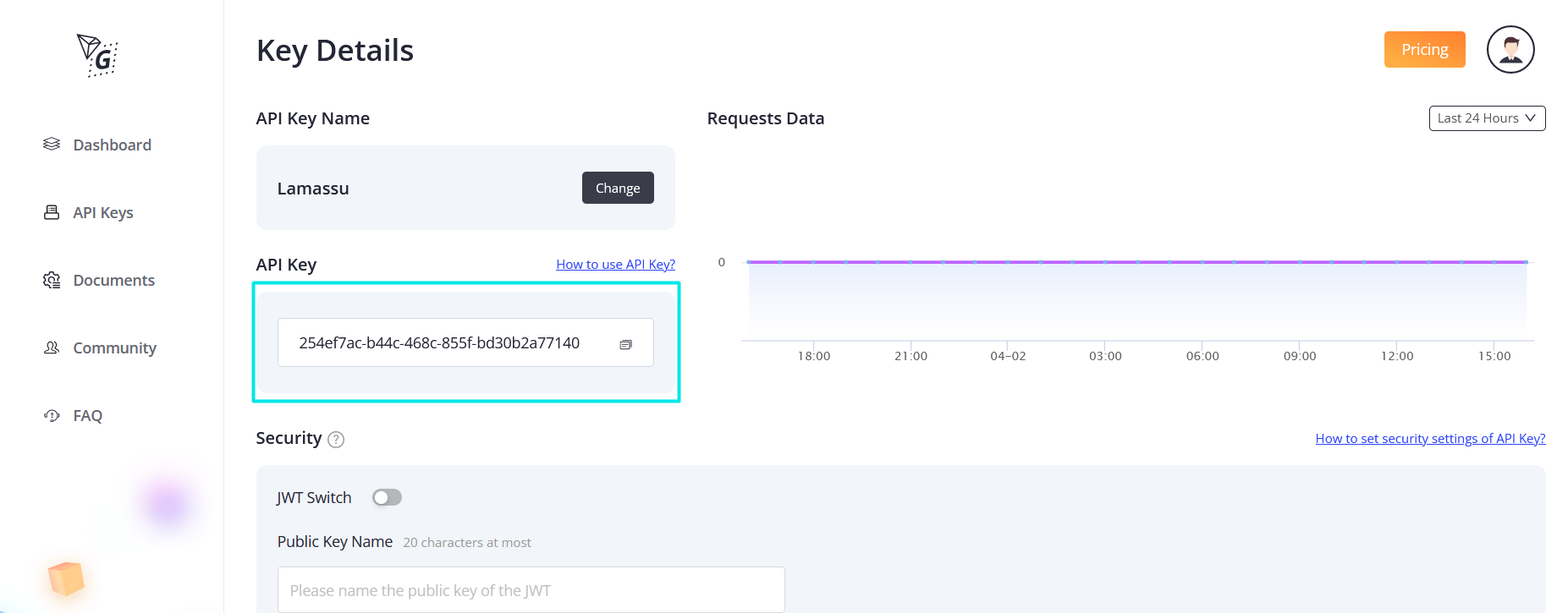This screenshot has height=613, width=1568.
Task: Click the 21:00 chart axis label
Action: pos(911,356)
